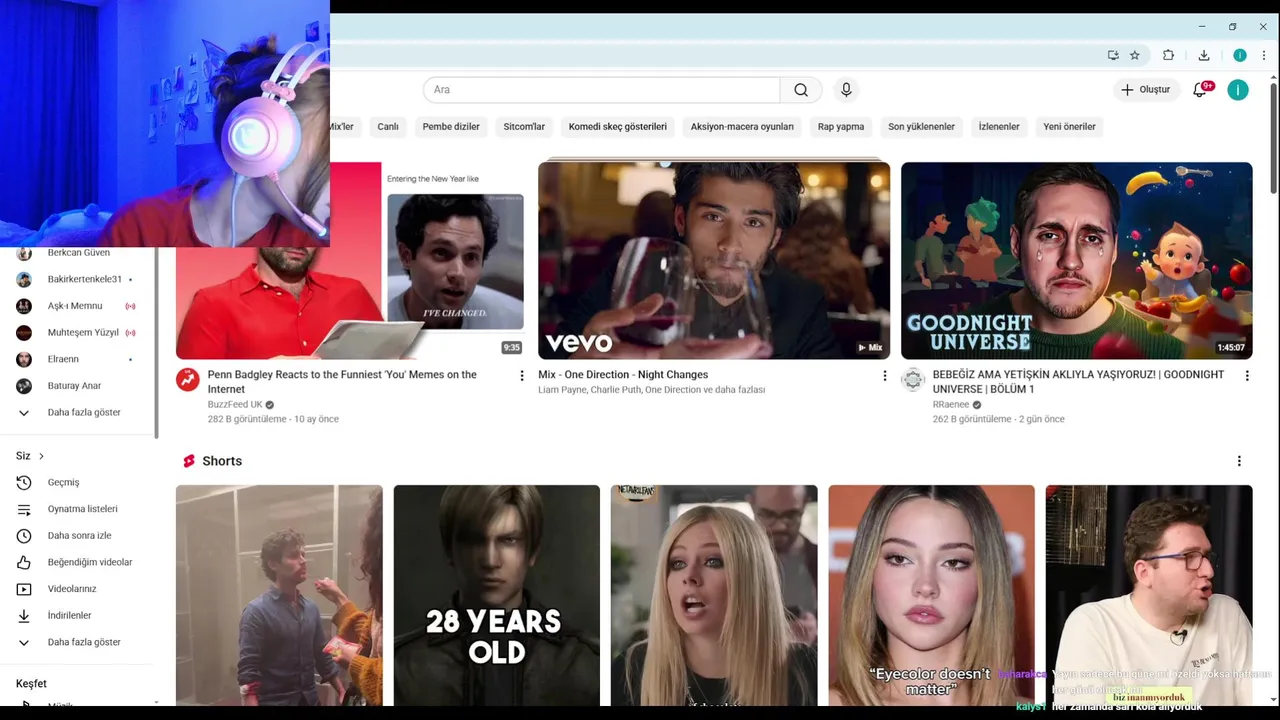Open Baturay Anar subscription

(75, 386)
